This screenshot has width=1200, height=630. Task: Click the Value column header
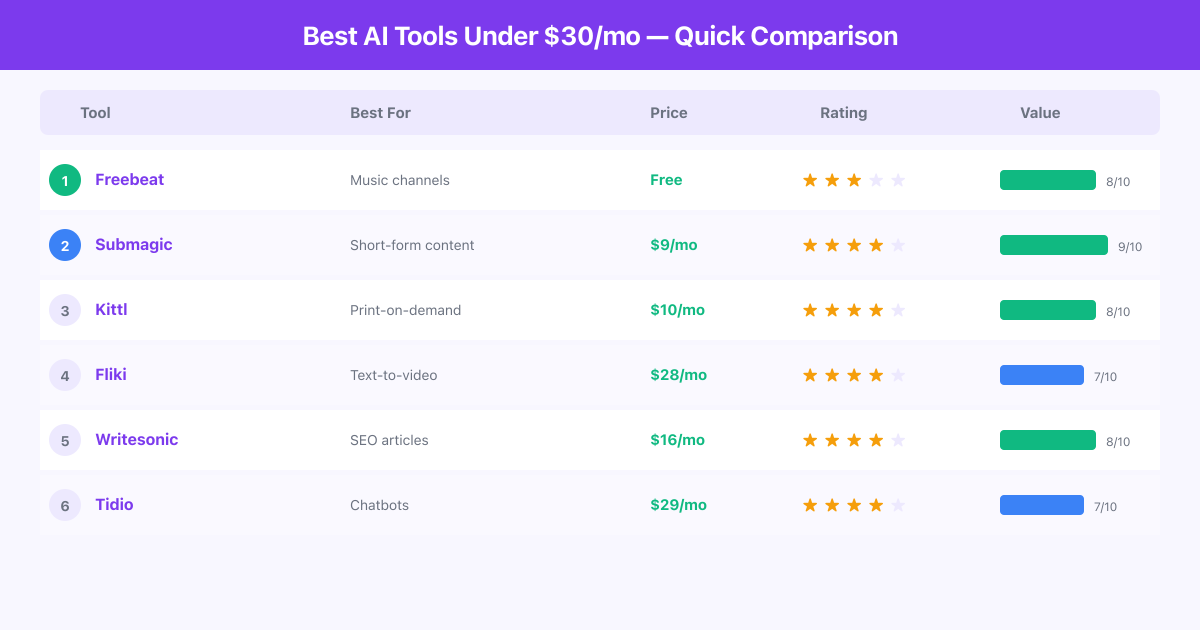pyautogui.click(x=1039, y=113)
